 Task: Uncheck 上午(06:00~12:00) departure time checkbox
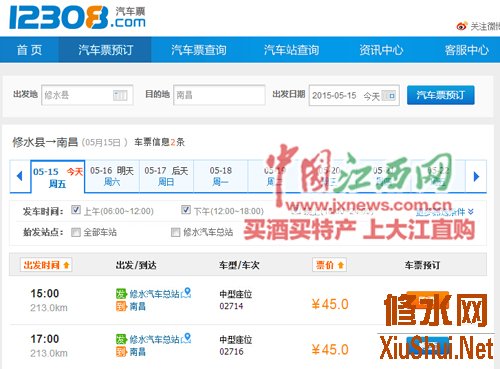point(76,210)
